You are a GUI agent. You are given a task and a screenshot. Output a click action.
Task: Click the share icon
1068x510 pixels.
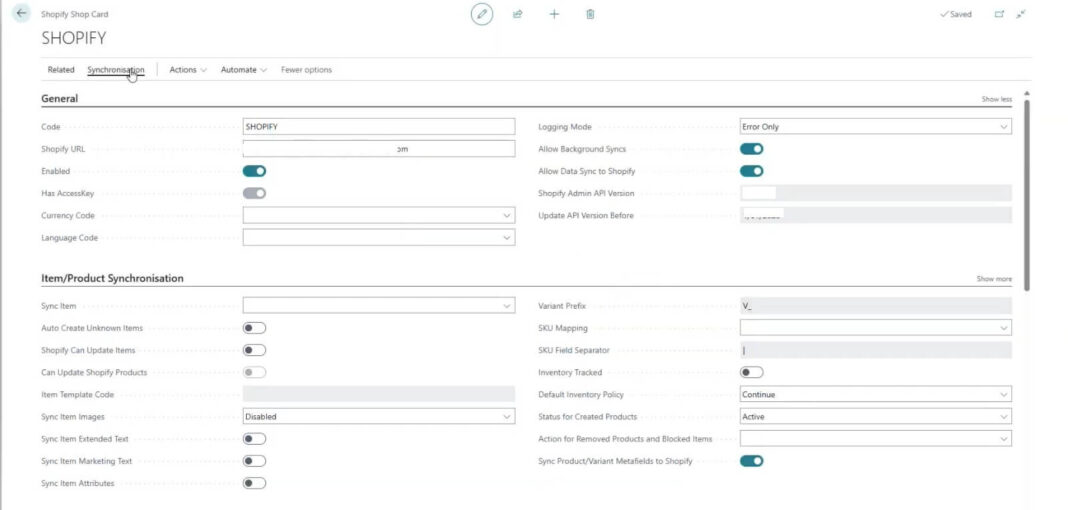click(x=518, y=14)
